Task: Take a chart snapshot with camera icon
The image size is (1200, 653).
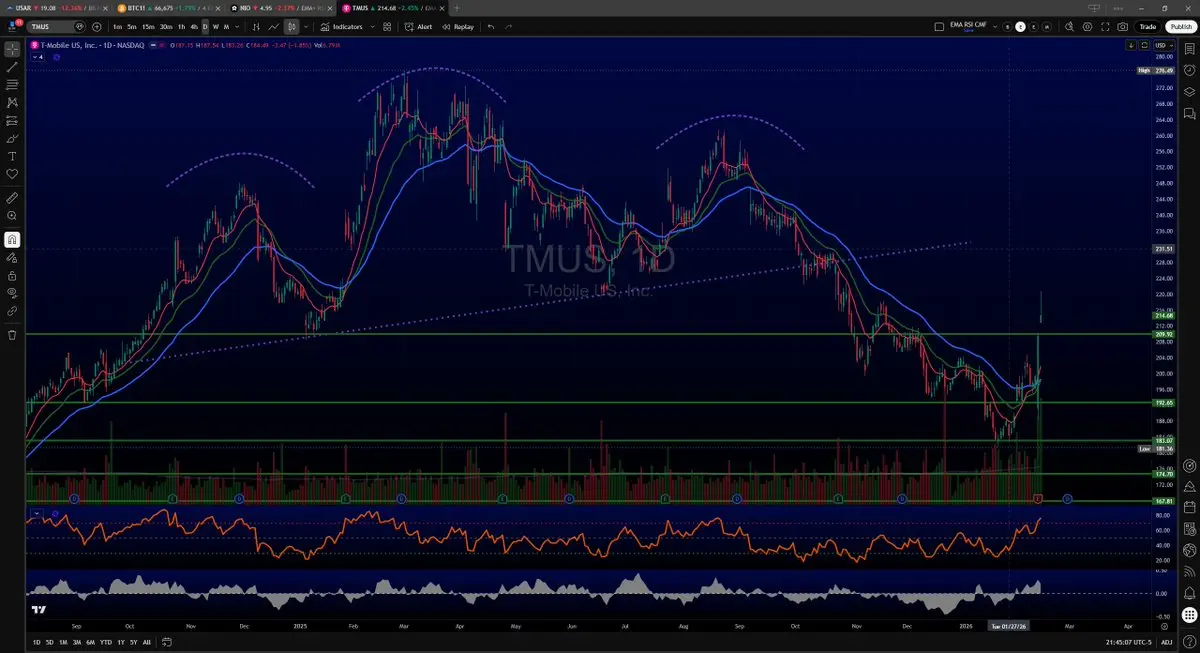Action: pos(1123,27)
